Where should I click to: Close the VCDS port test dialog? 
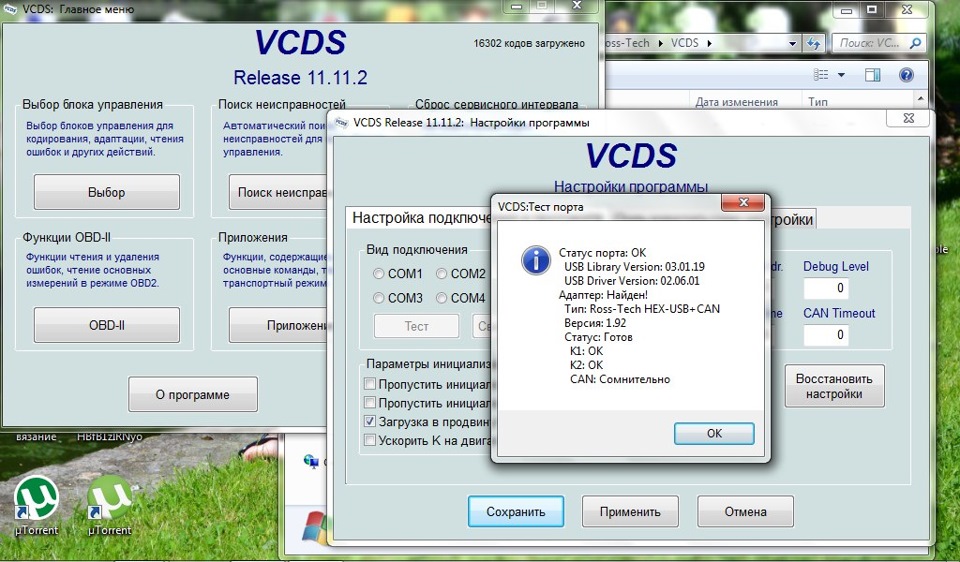point(743,203)
